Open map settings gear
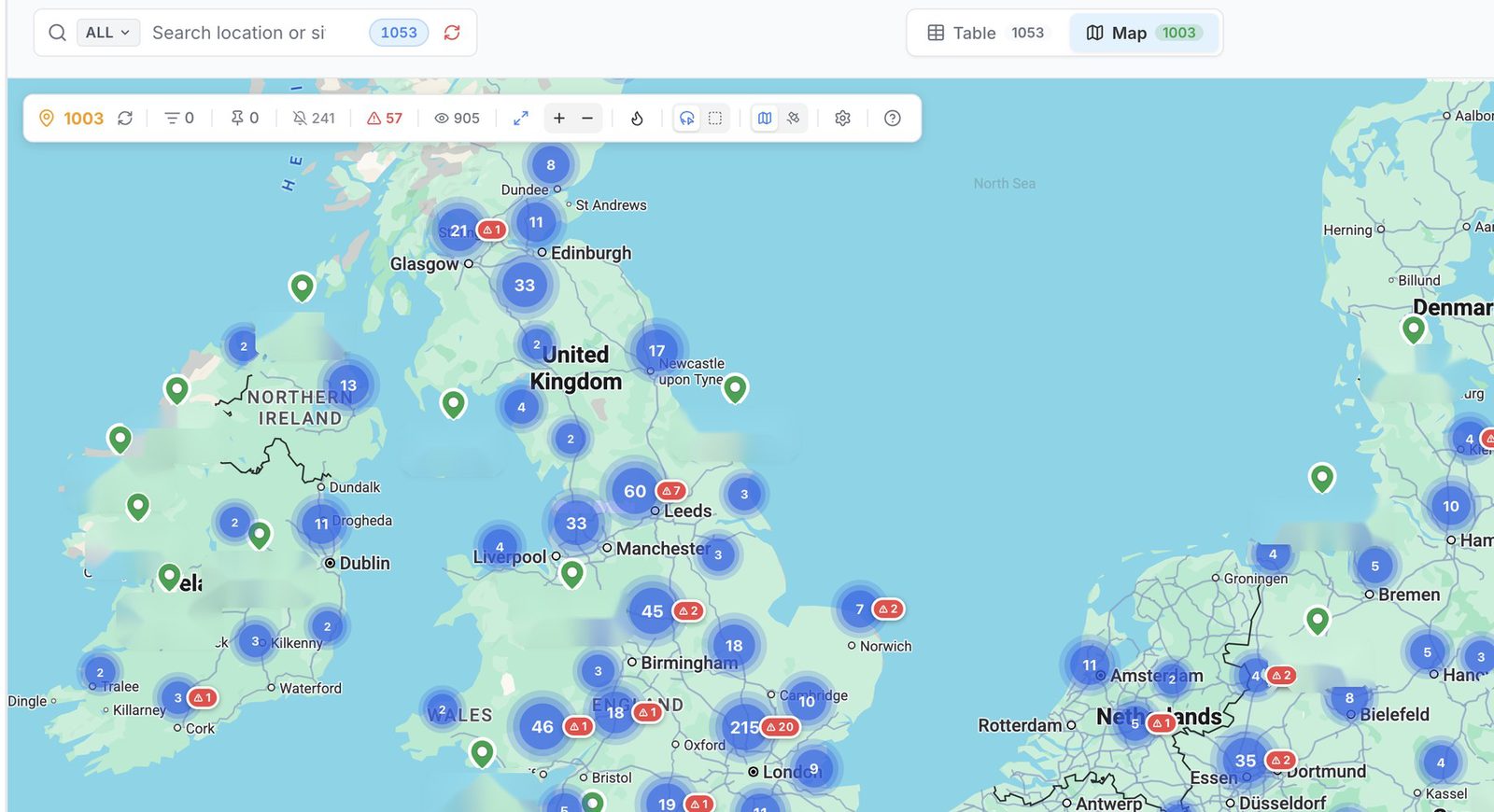1494x812 pixels. [x=843, y=119]
